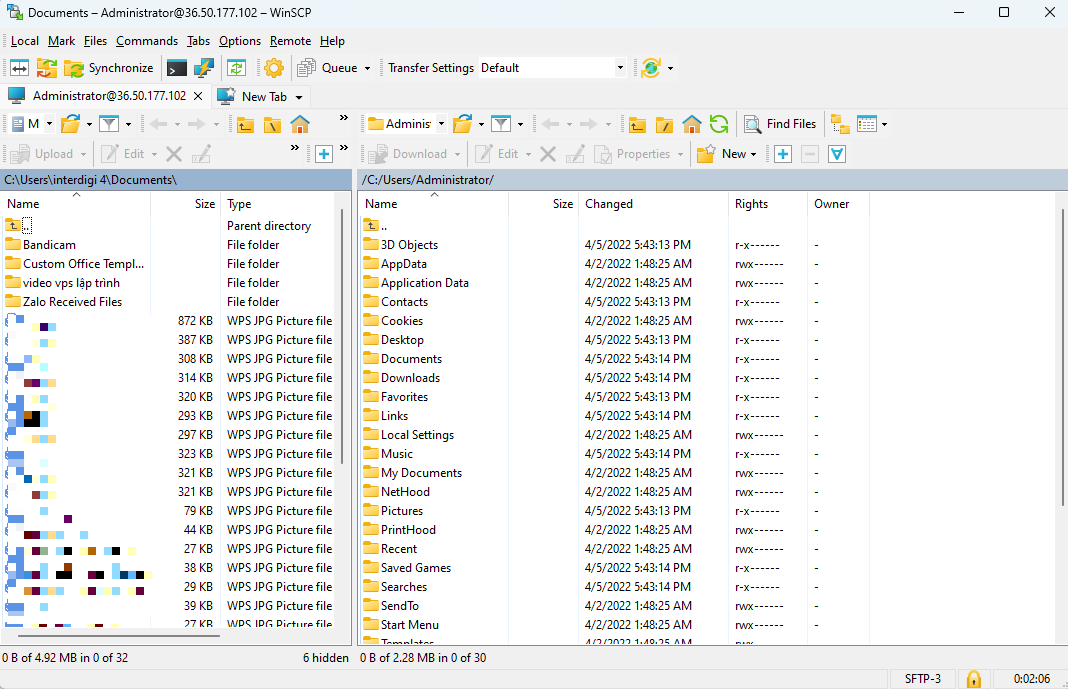Go to remote root directory icon
Image resolution: width=1068 pixels, height=689 pixels.
(x=665, y=125)
